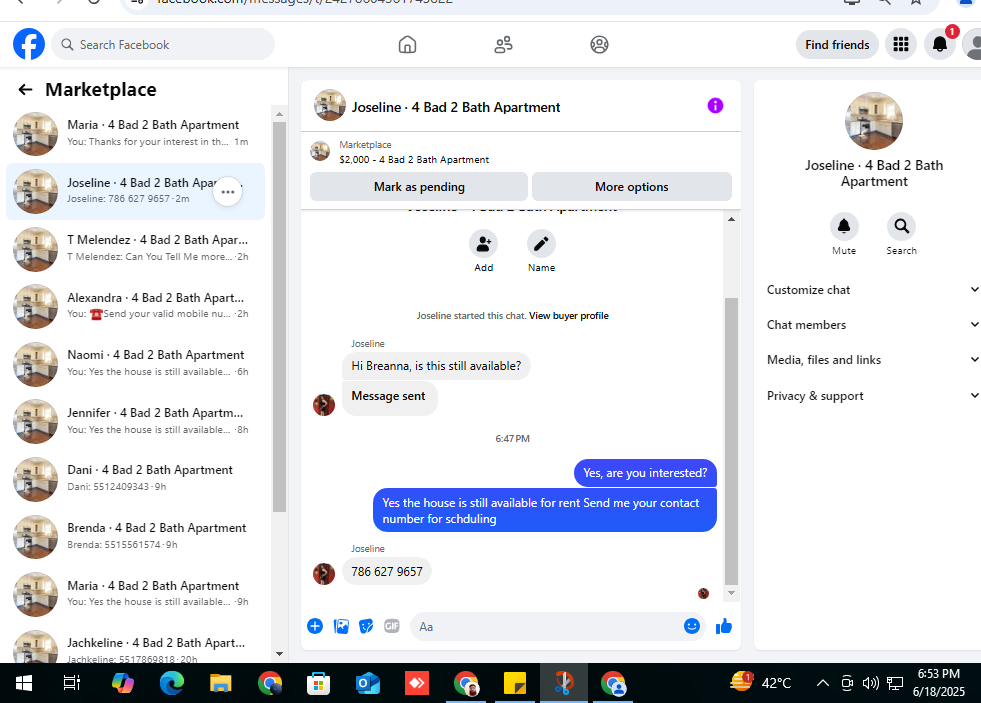Add people using the Add icon
The width and height of the screenshot is (981, 703).
(x=484, y=243)
